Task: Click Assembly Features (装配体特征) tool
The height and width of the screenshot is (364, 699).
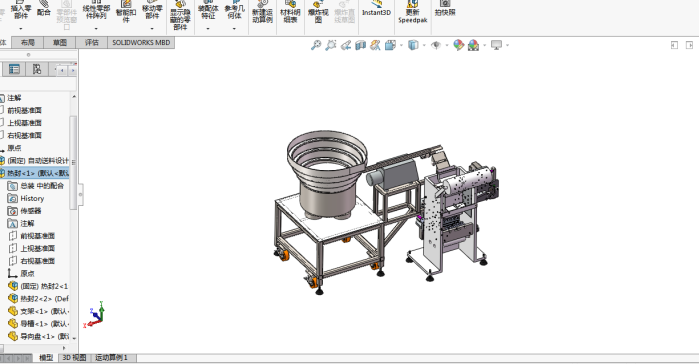Action: (208, 10)
